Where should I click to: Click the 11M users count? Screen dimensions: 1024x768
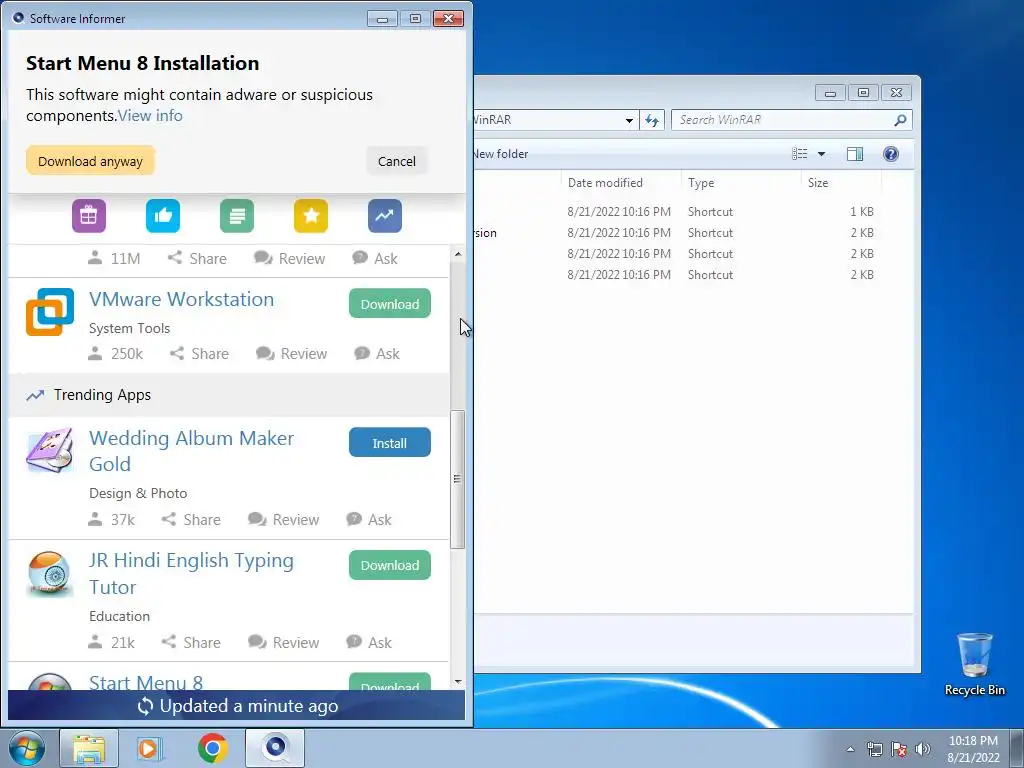(x=114, y=259)
